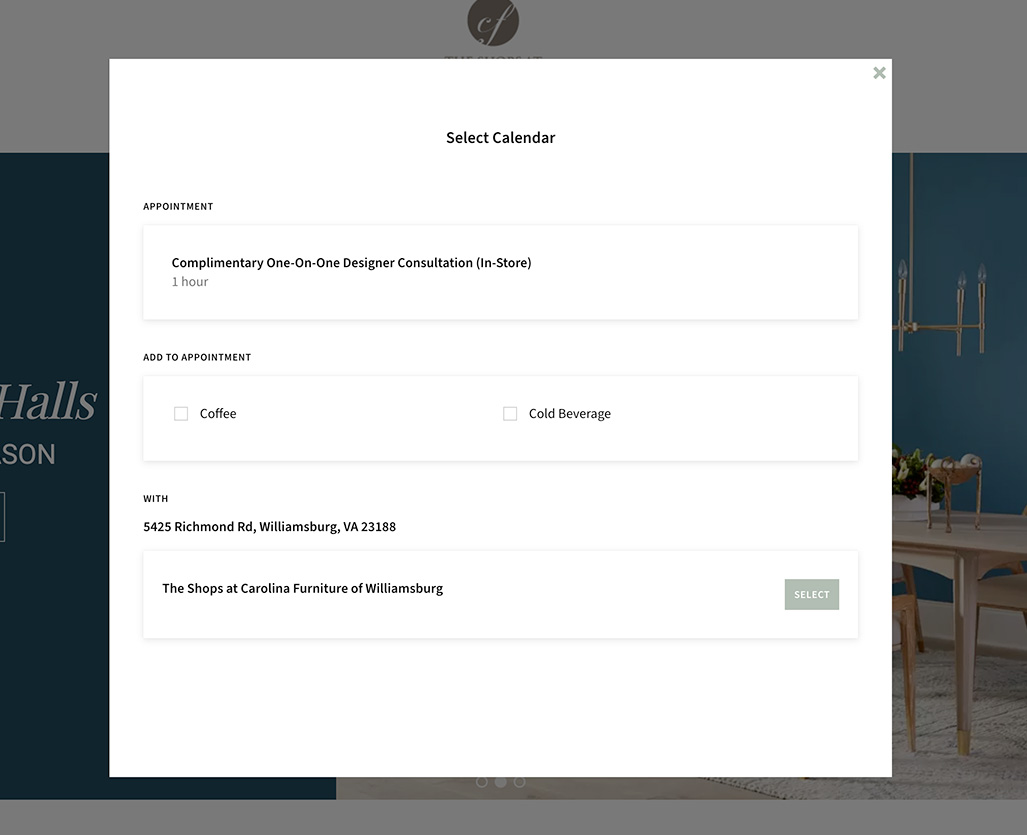Click The Shops at Carolina Furniture of Williamsburg name
This screenshot has height=835, width=1027.
[x=303, y=588]
